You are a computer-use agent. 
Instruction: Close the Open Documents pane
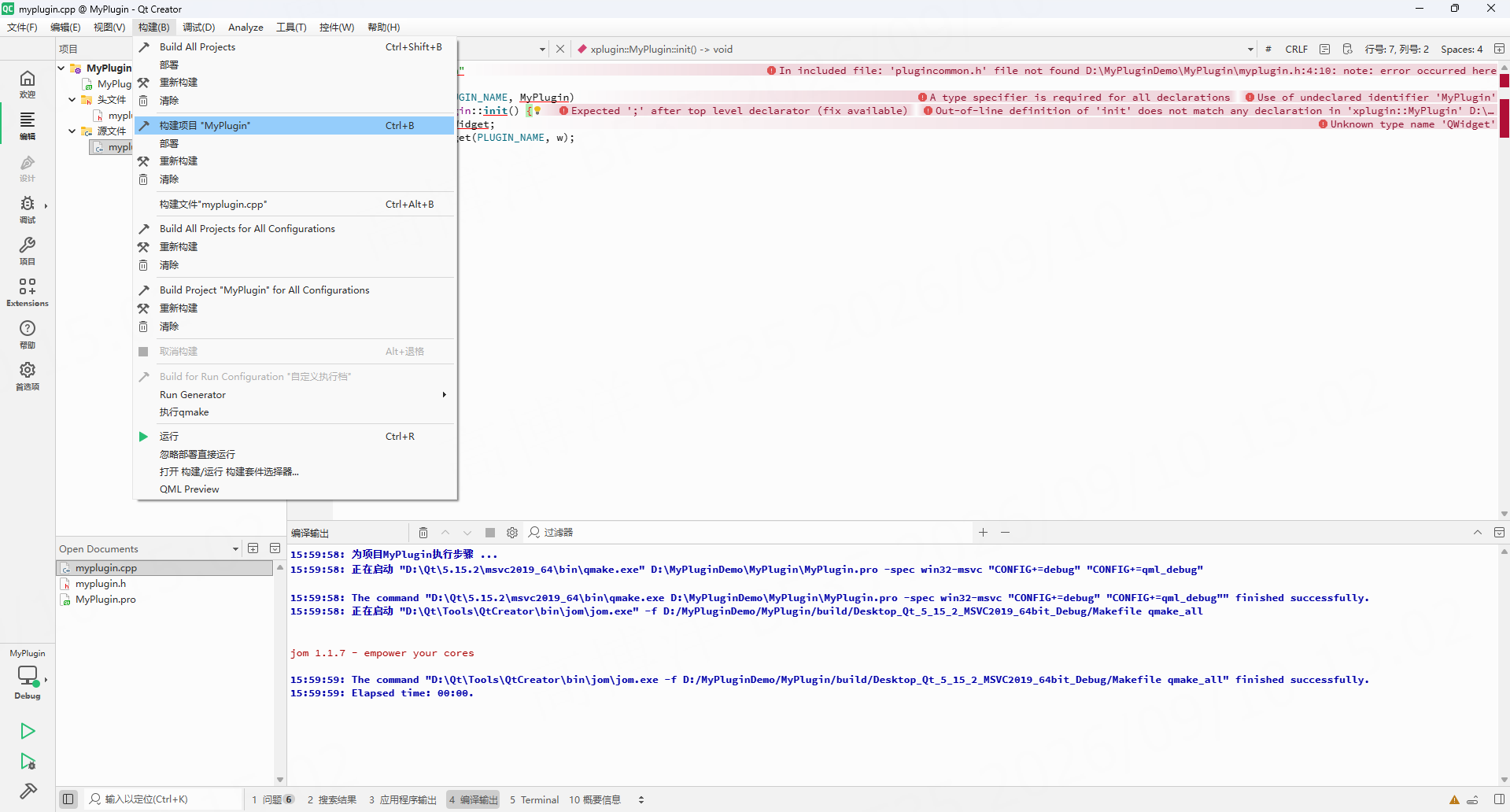pos(275,548)
